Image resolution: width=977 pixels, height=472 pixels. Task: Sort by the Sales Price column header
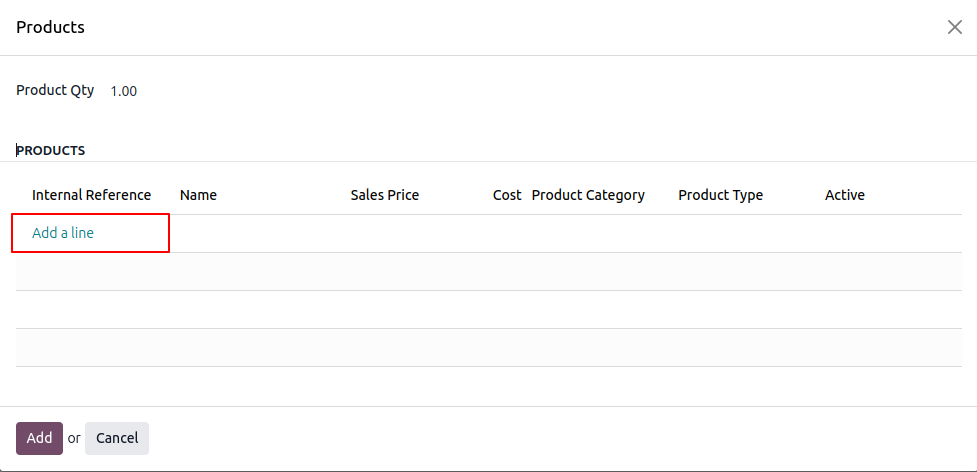click(384, 195)
